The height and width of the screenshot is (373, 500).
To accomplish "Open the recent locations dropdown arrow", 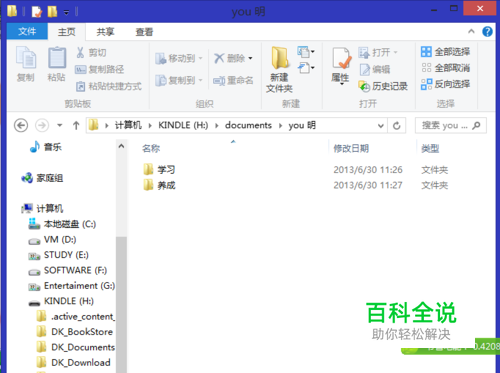I will click(60, 126).
